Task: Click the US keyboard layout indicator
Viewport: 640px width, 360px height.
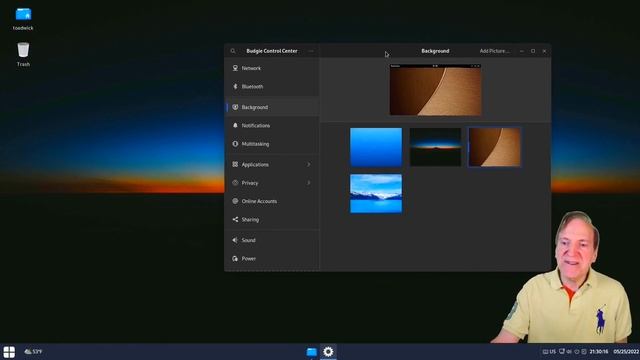Action: pyautogui.click(x=549, y=351)
